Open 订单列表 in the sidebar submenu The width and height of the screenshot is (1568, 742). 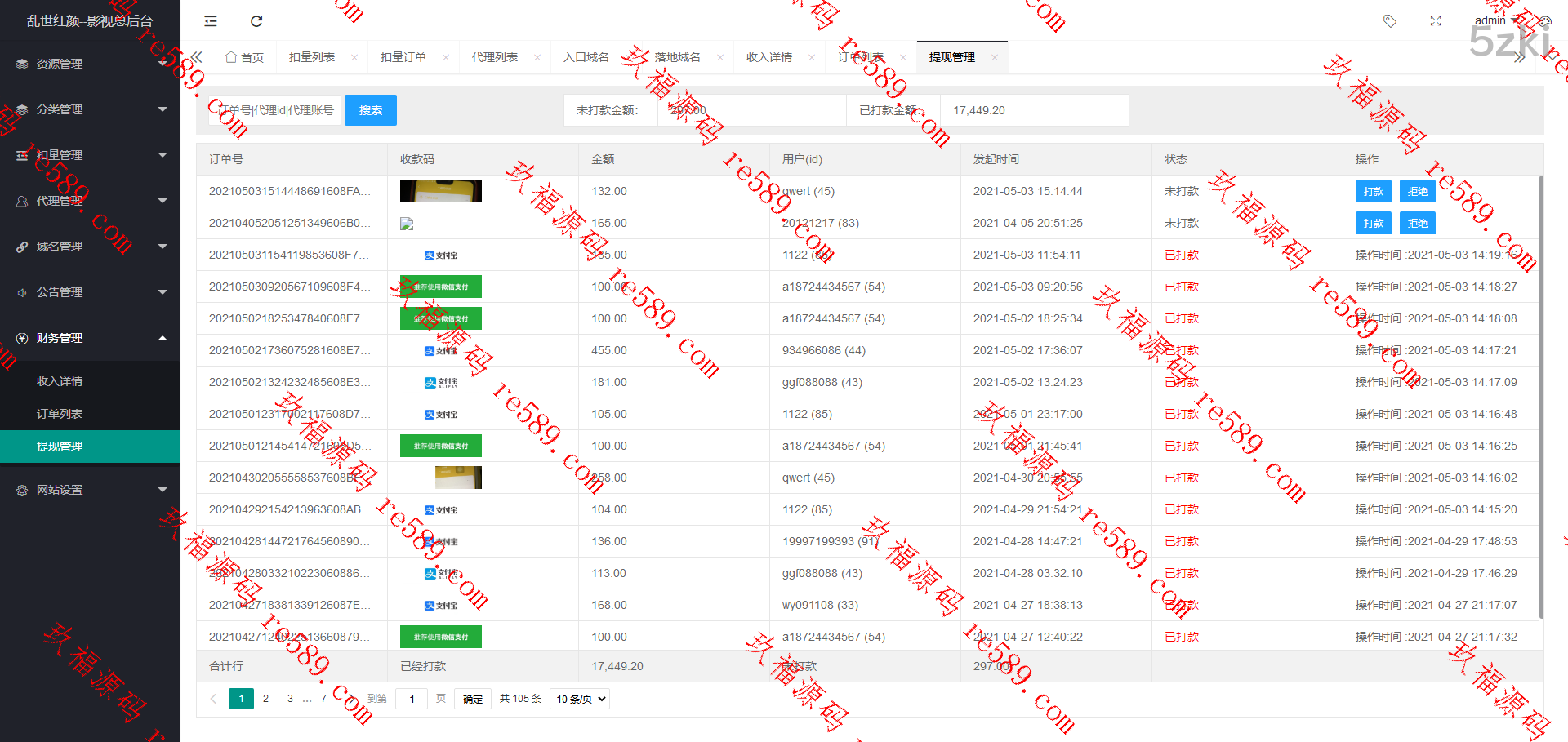click(x=90, y=414)
